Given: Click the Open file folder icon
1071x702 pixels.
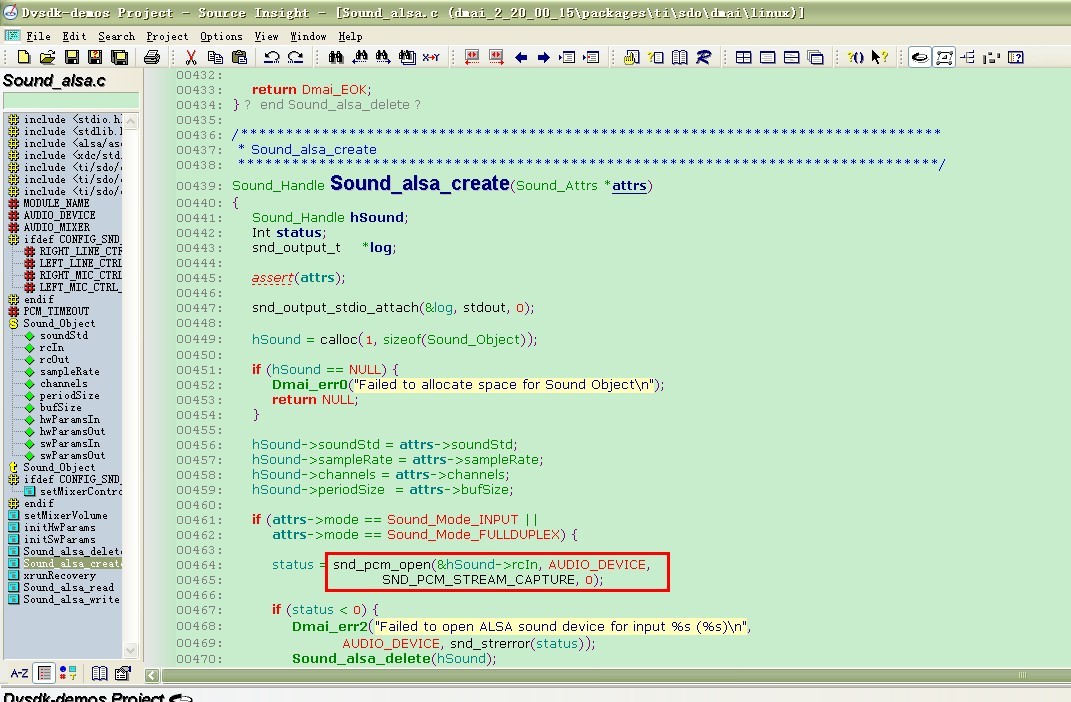Looking at the screenshot, I should click(x=47, y=57).
